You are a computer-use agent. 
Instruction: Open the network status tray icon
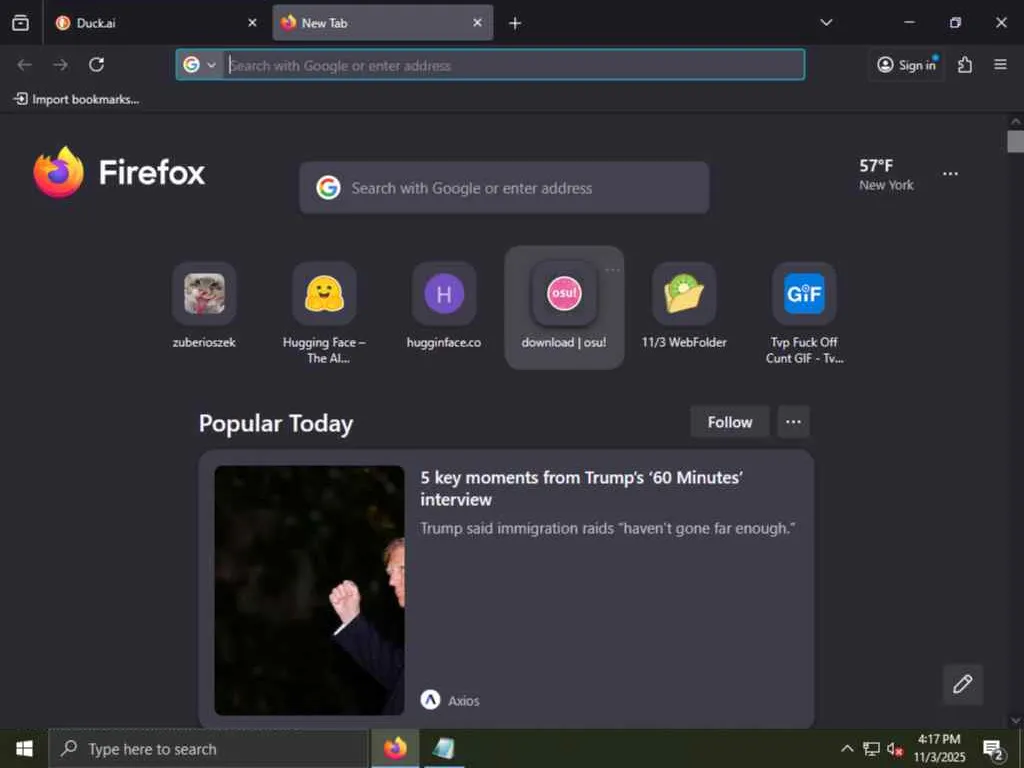pos(871,749)
